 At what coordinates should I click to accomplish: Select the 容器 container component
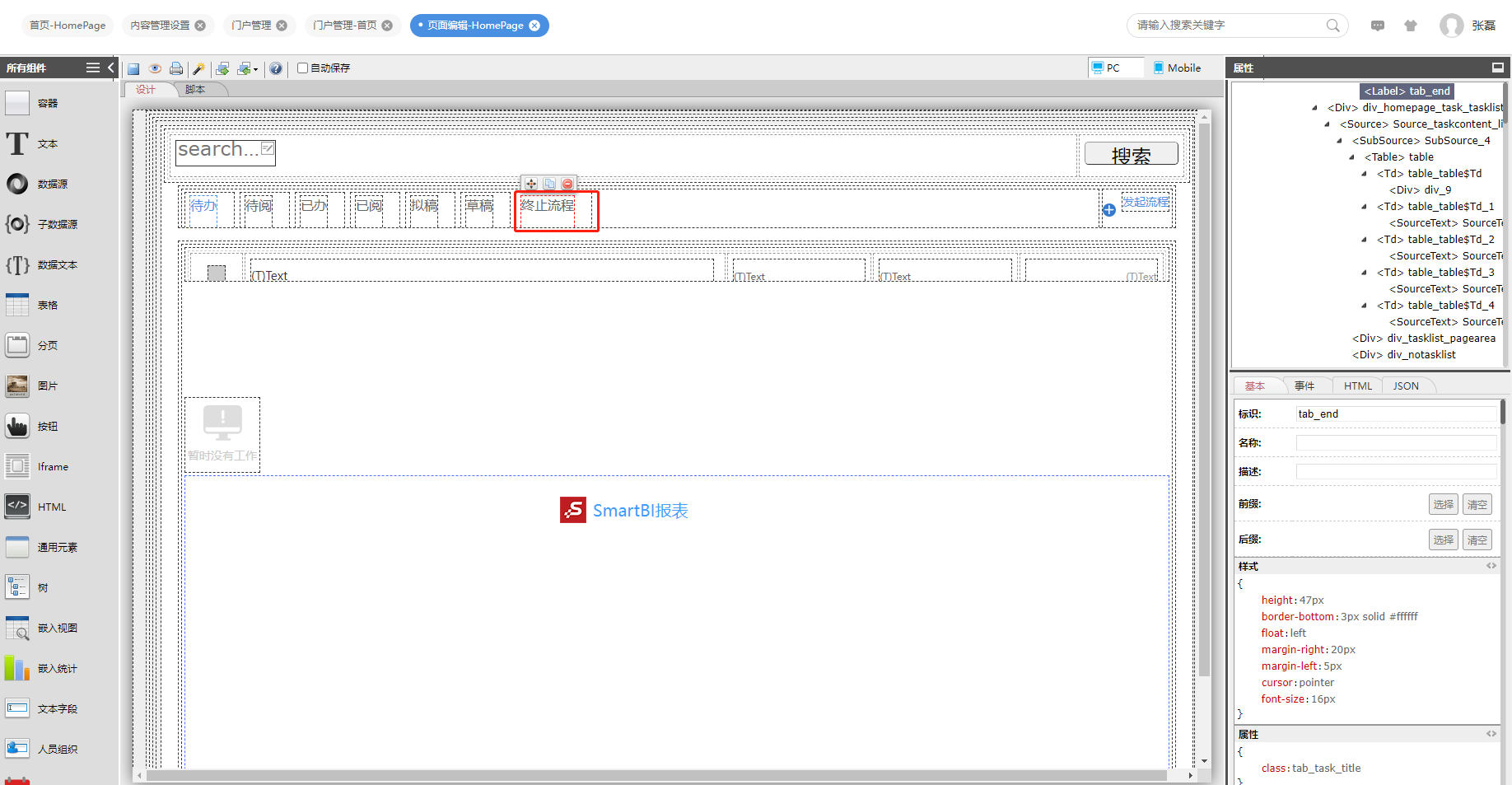[x=32, y=103]
